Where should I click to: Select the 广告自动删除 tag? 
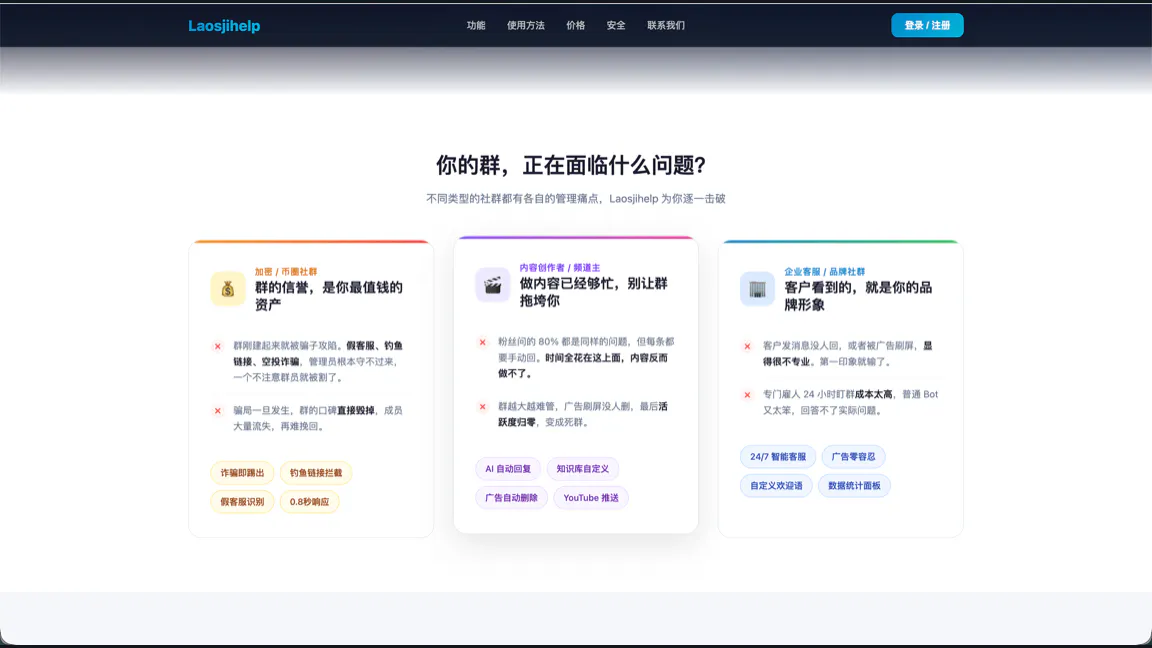(511, 498)
